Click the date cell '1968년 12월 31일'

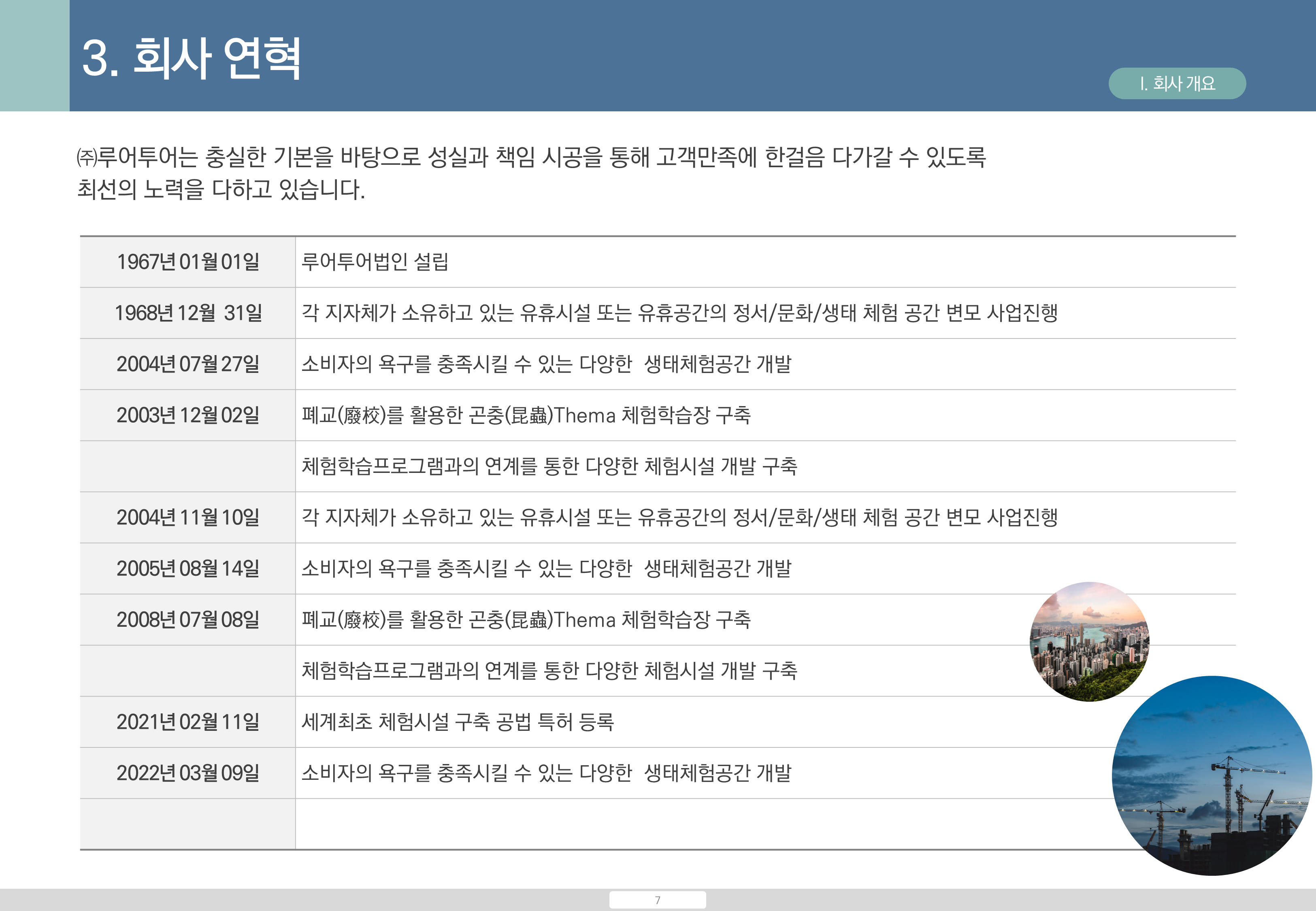pyautogui.click(x=188, y=313)
